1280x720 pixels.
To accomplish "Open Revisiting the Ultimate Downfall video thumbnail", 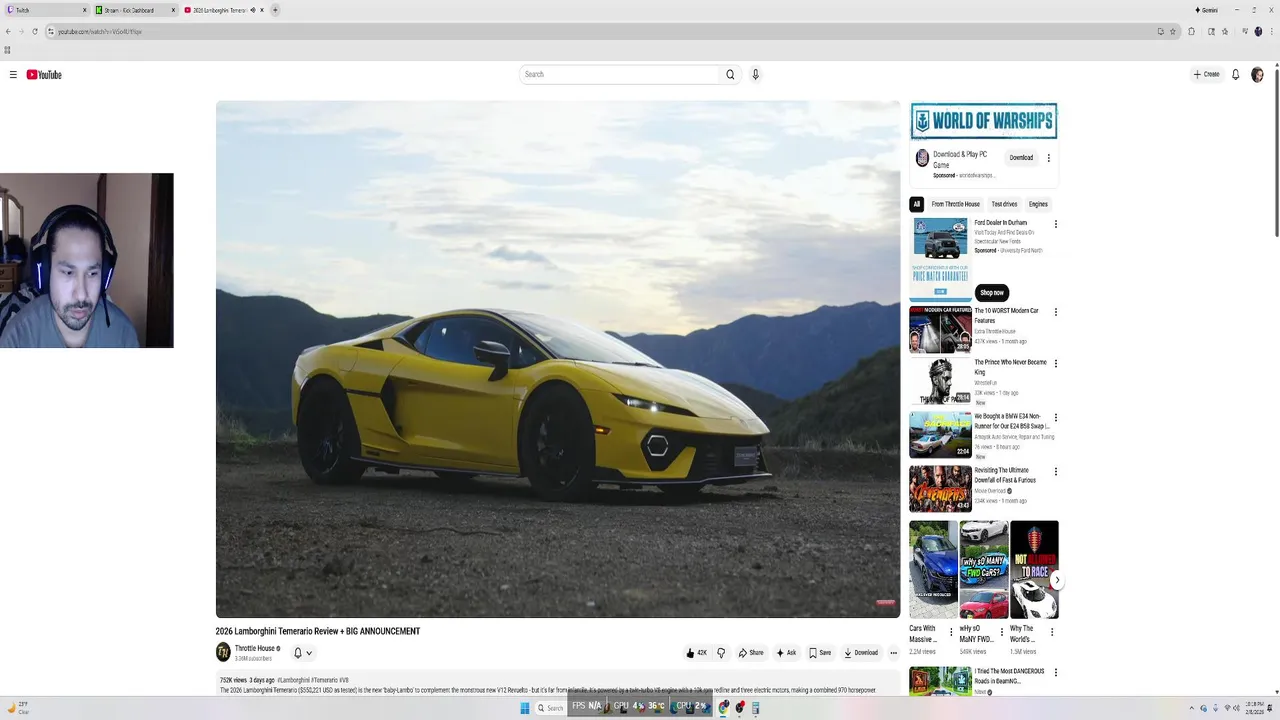I will [x=940, y=489].
